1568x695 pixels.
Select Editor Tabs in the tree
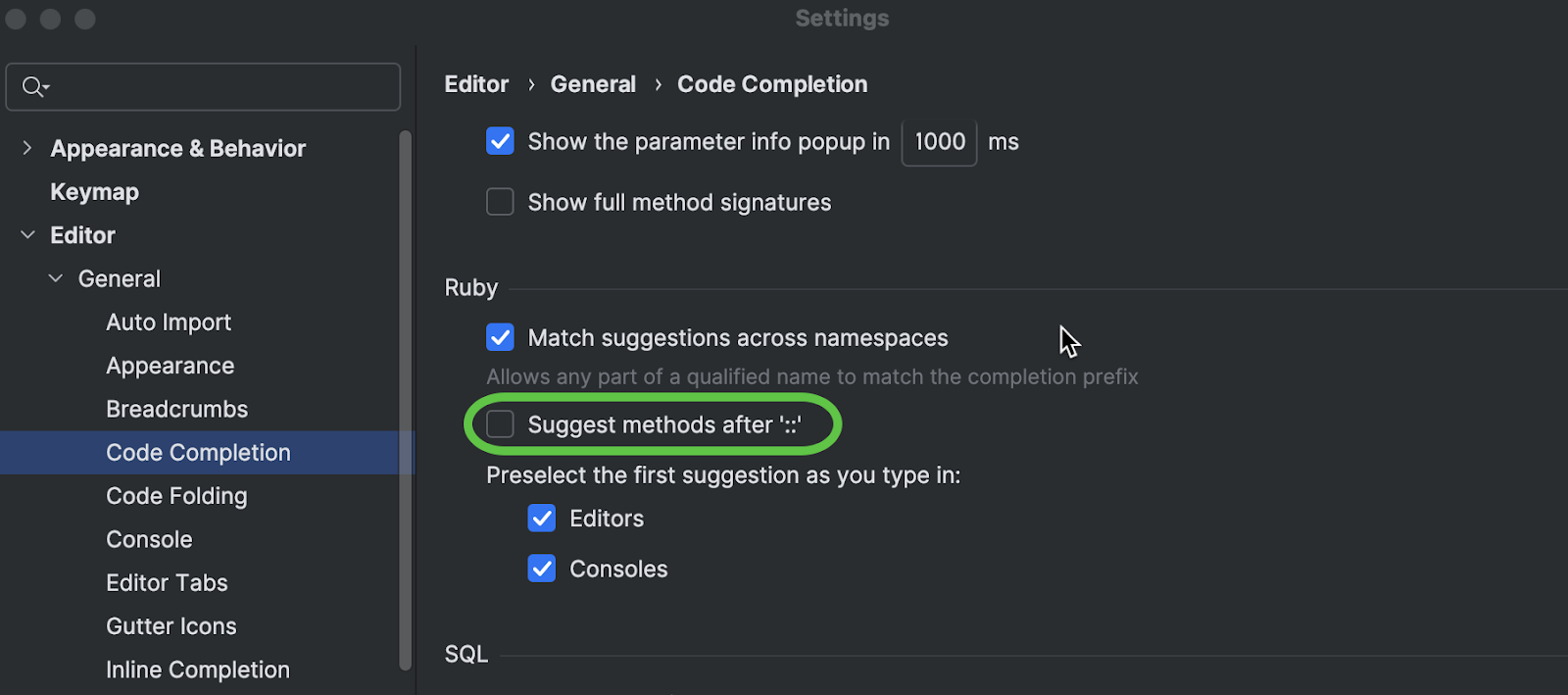(x=167, y=583)
